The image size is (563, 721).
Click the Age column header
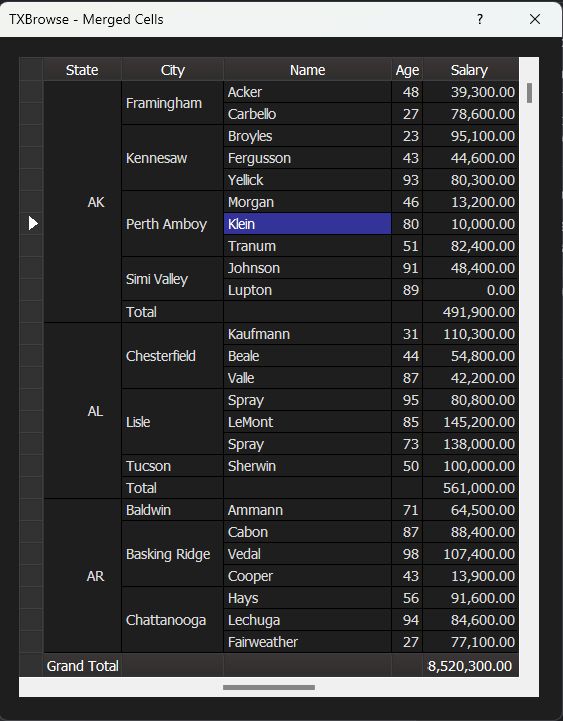407,70
